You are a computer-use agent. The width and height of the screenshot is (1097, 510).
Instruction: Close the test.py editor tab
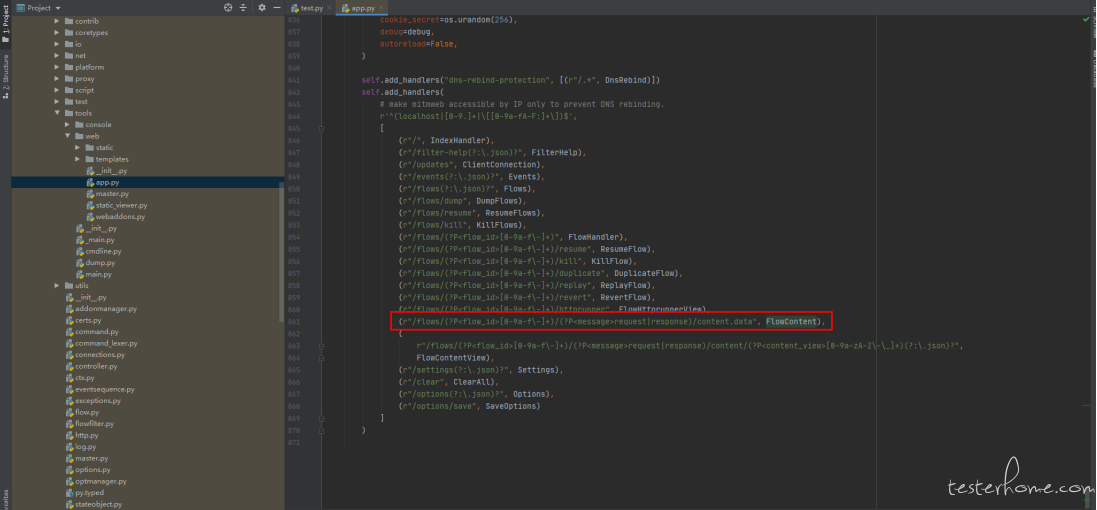(x=329, y=8)
